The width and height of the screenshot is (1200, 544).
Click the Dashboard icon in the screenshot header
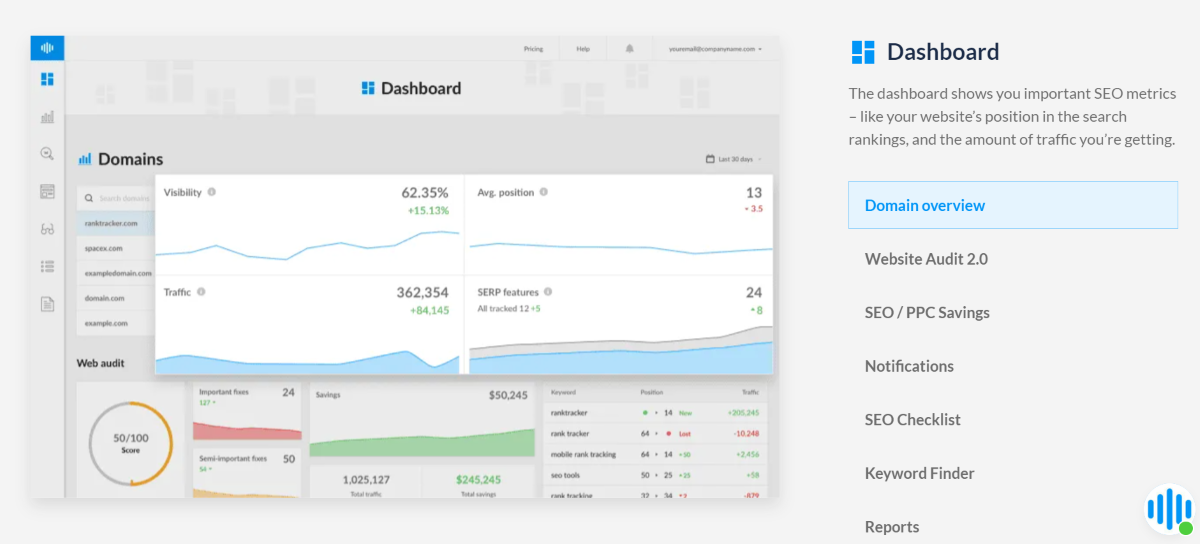pyautogui.click(x=368, y=88)
